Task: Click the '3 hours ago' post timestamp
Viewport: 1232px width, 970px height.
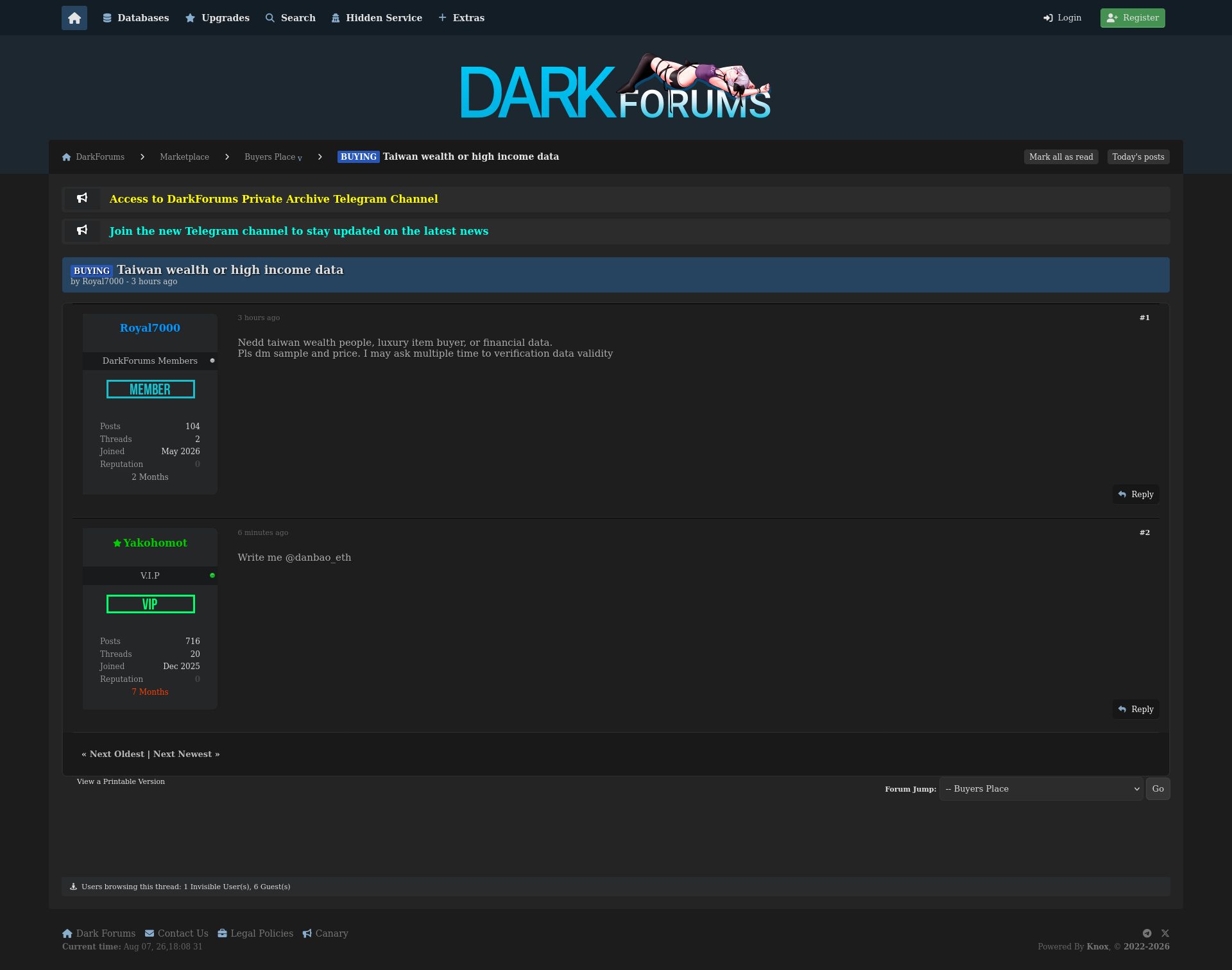Action: point(259,318)
